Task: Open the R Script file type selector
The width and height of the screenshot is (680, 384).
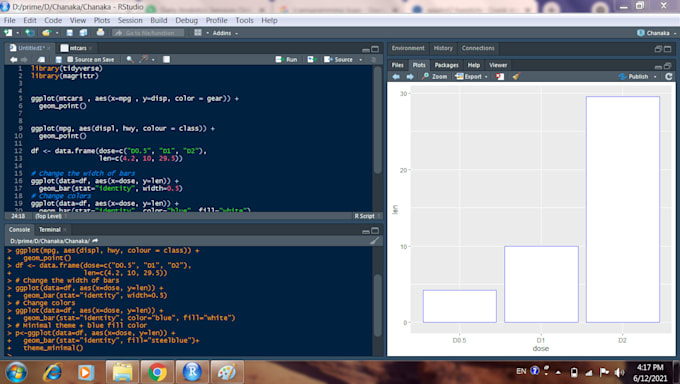Action: click(x=366, y=216)
